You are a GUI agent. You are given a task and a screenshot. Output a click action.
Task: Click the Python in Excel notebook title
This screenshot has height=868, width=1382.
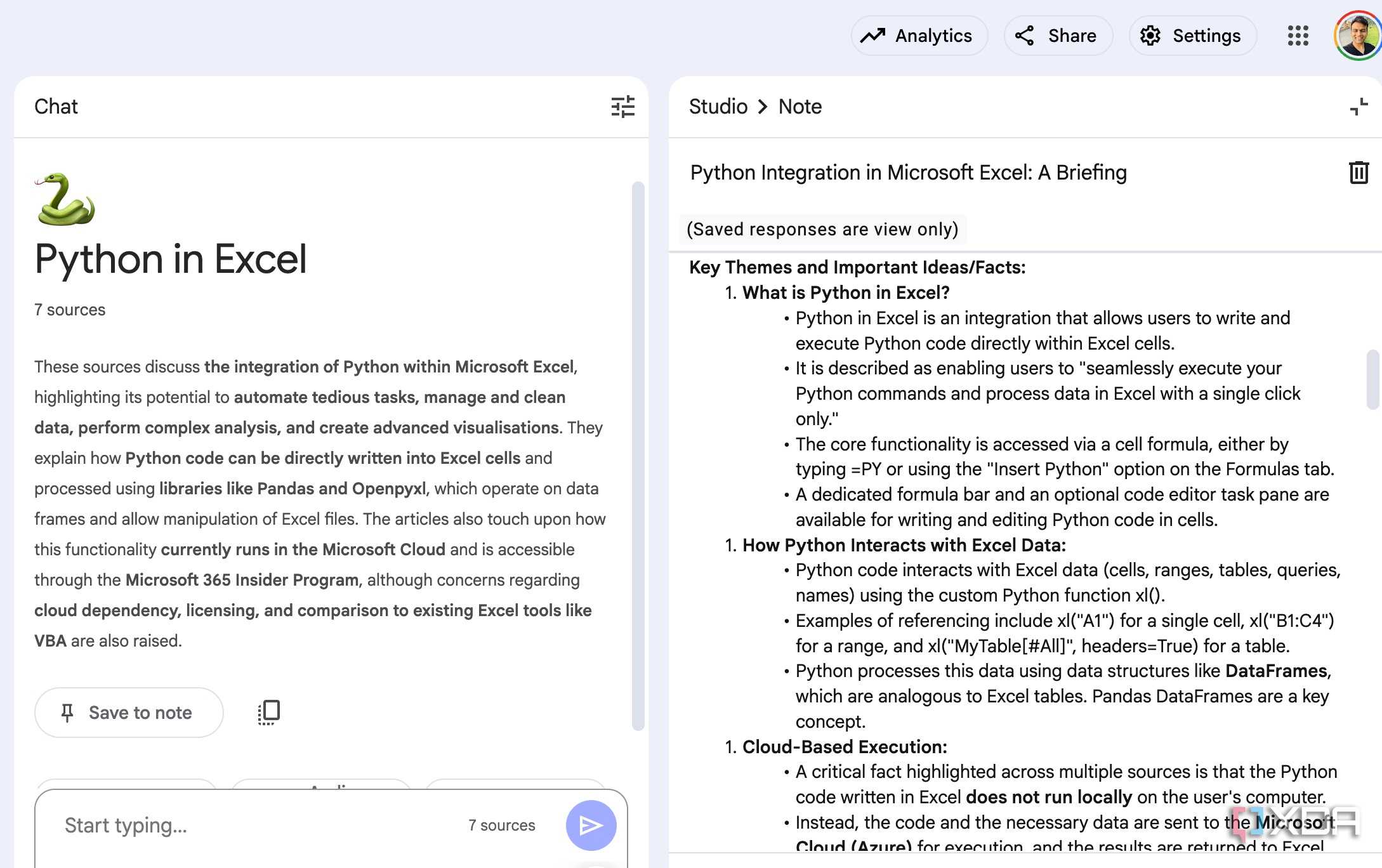[x=170, y=259]
